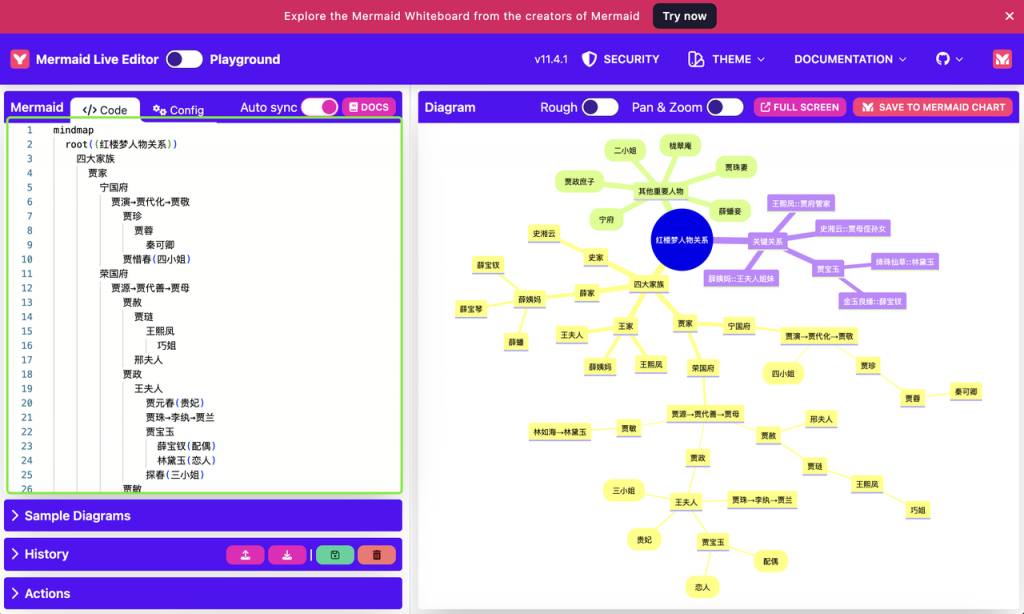This screenshot has width=1024, height=614.
Task: Open the DOCS button
Action: pos(369,107)
